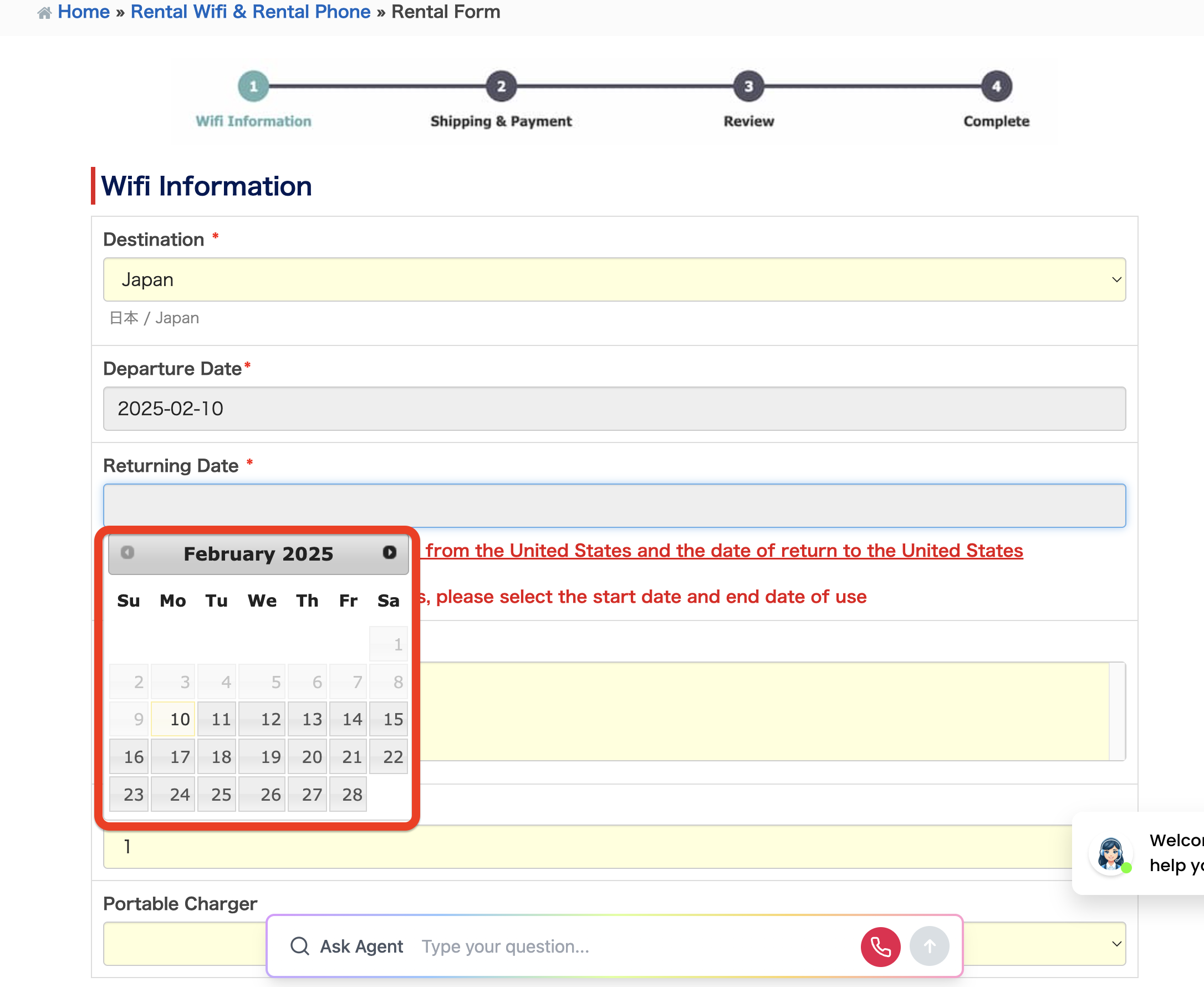Image resolution: width=1204 pixels, height=987 pixels.
Task: Click step 3 Review circle
Action: tap(749, 87)
